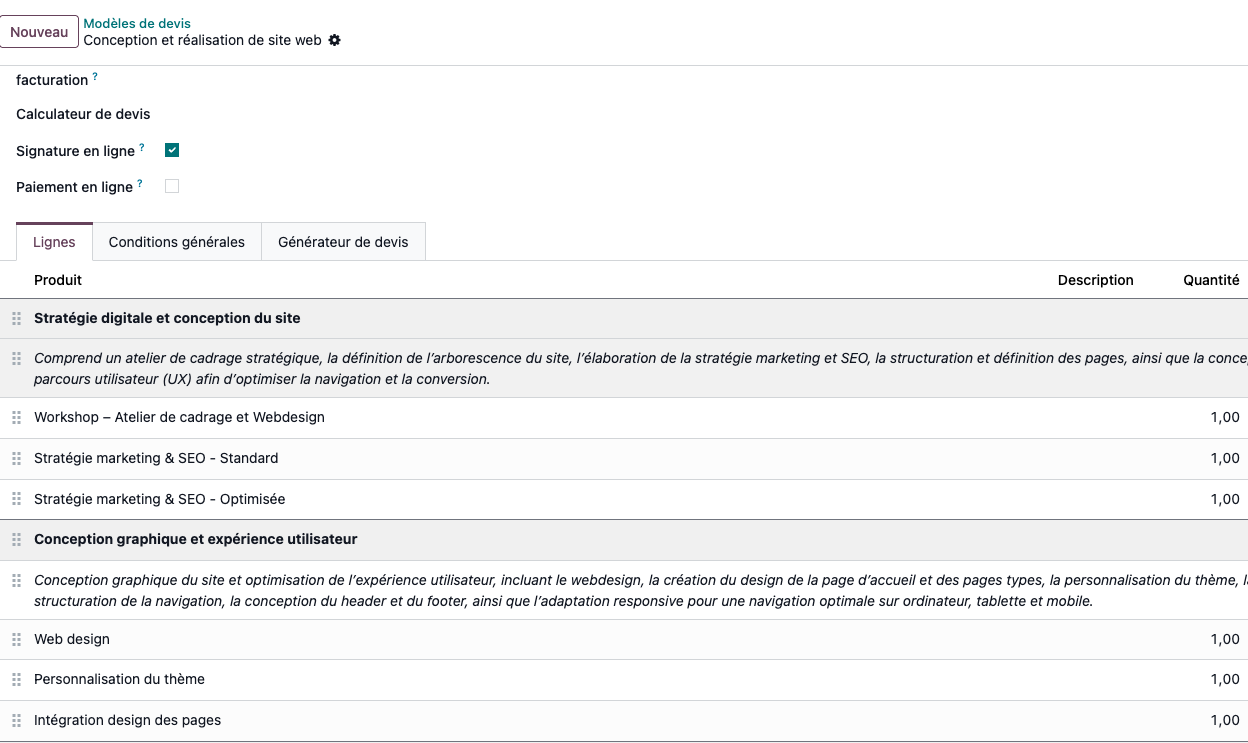Screen dimensions: 1248x743
Task: Select Conception graphique et expérience utilisateur section
Action: [195, 539]
